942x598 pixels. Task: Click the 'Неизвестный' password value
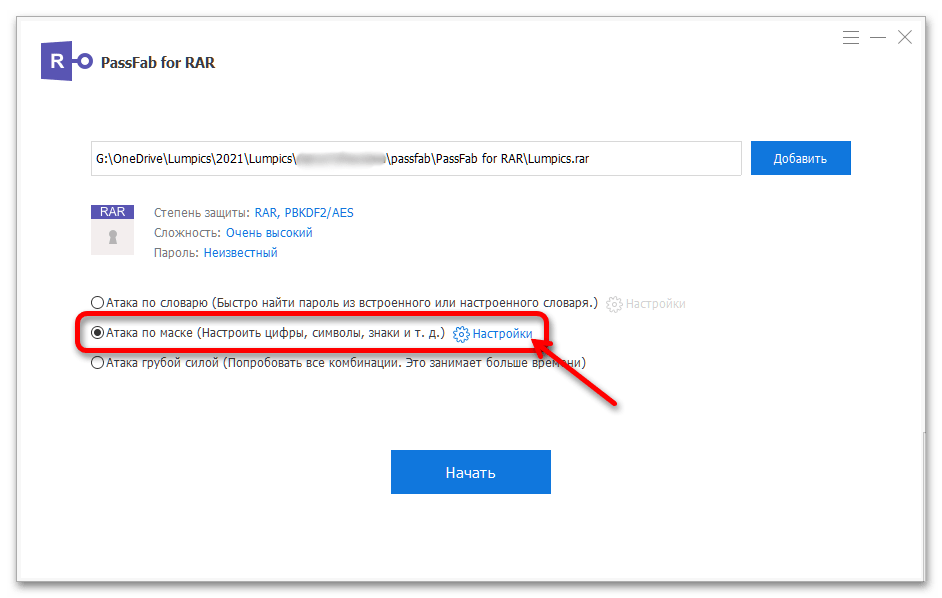click(240, 252)
